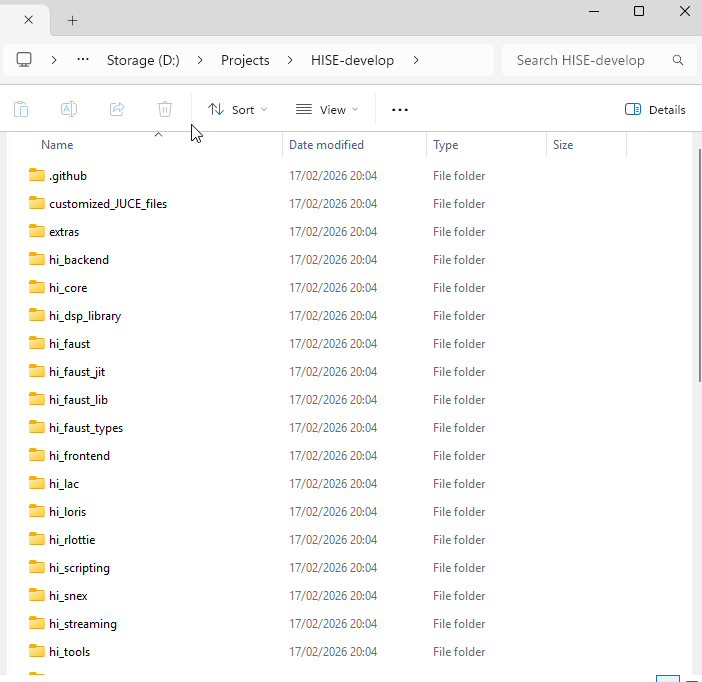The width and height of the screenshot is (702, 682).
Task: Select the hi_faust_types folder icon
Action: (x=37, y=427)
